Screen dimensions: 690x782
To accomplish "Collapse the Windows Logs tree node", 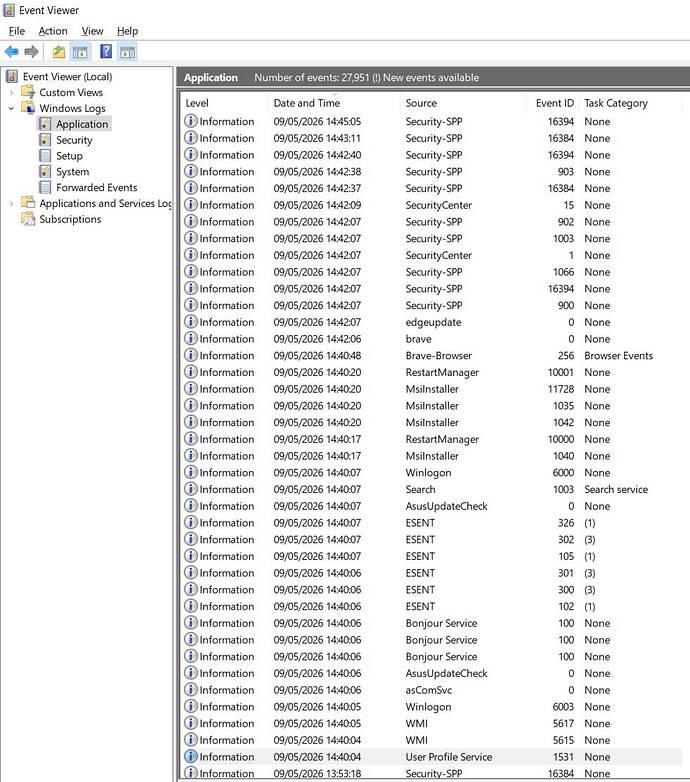I will pyautogui.click(x=11, y=108).
